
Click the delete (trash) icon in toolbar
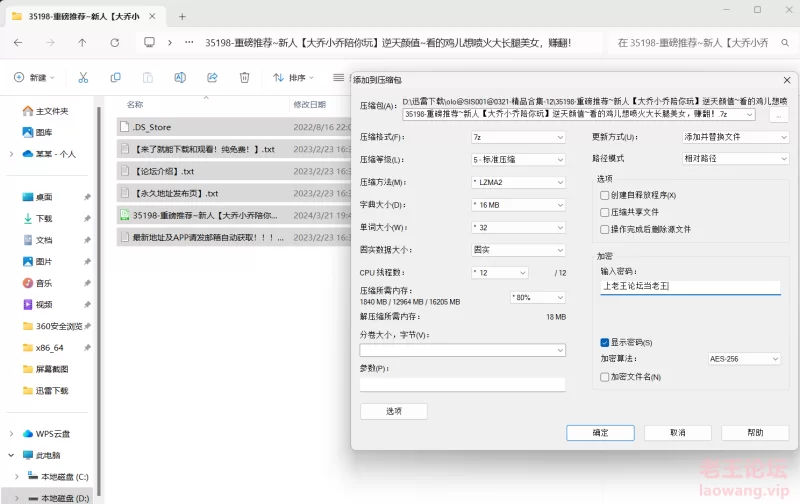[x=244, y=77]
